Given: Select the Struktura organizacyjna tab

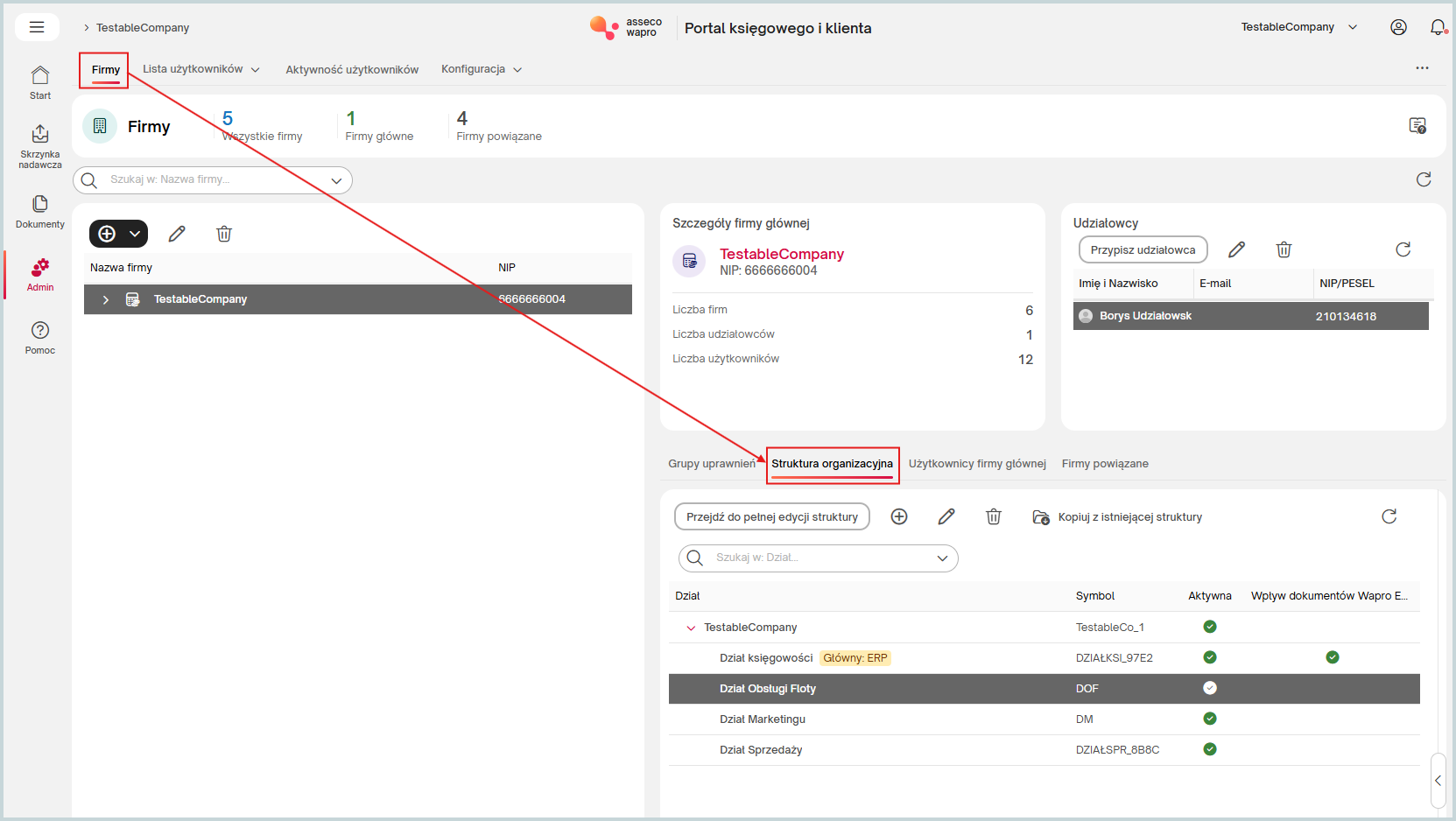Looking at the screenshot, I should coord(832,464).
